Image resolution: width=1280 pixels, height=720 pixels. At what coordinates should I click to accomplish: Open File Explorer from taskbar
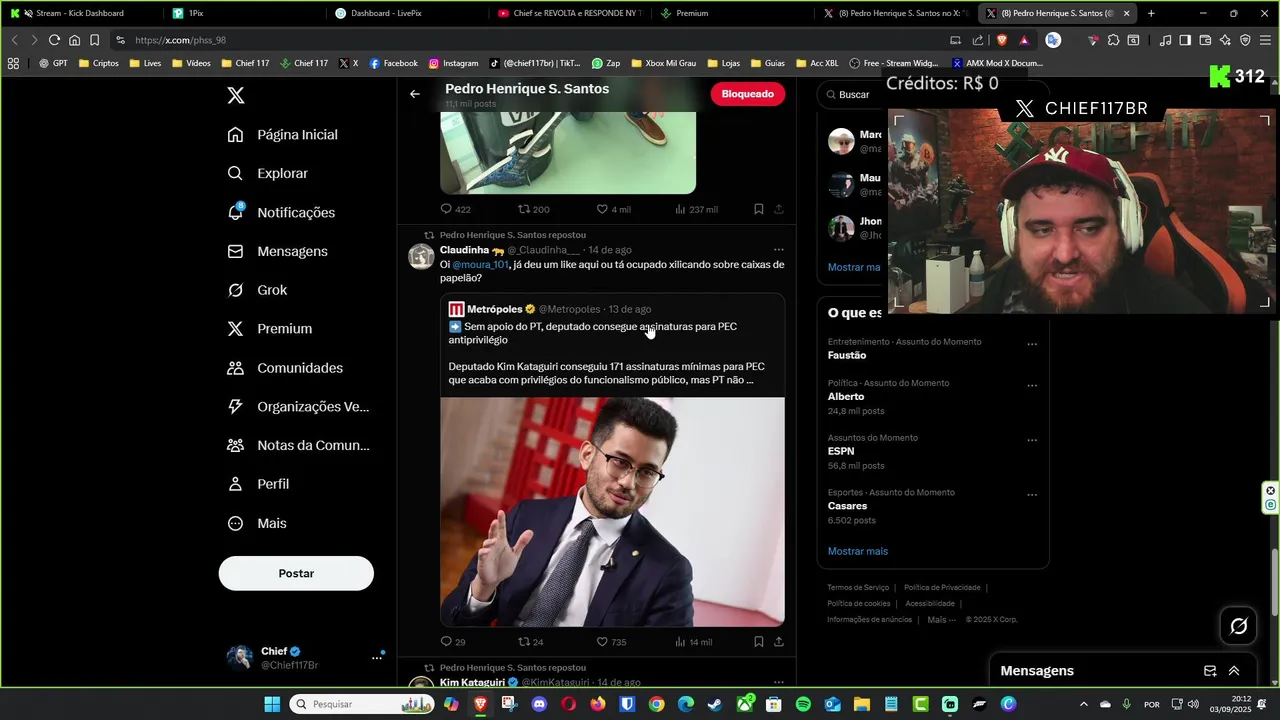point(861,704)
